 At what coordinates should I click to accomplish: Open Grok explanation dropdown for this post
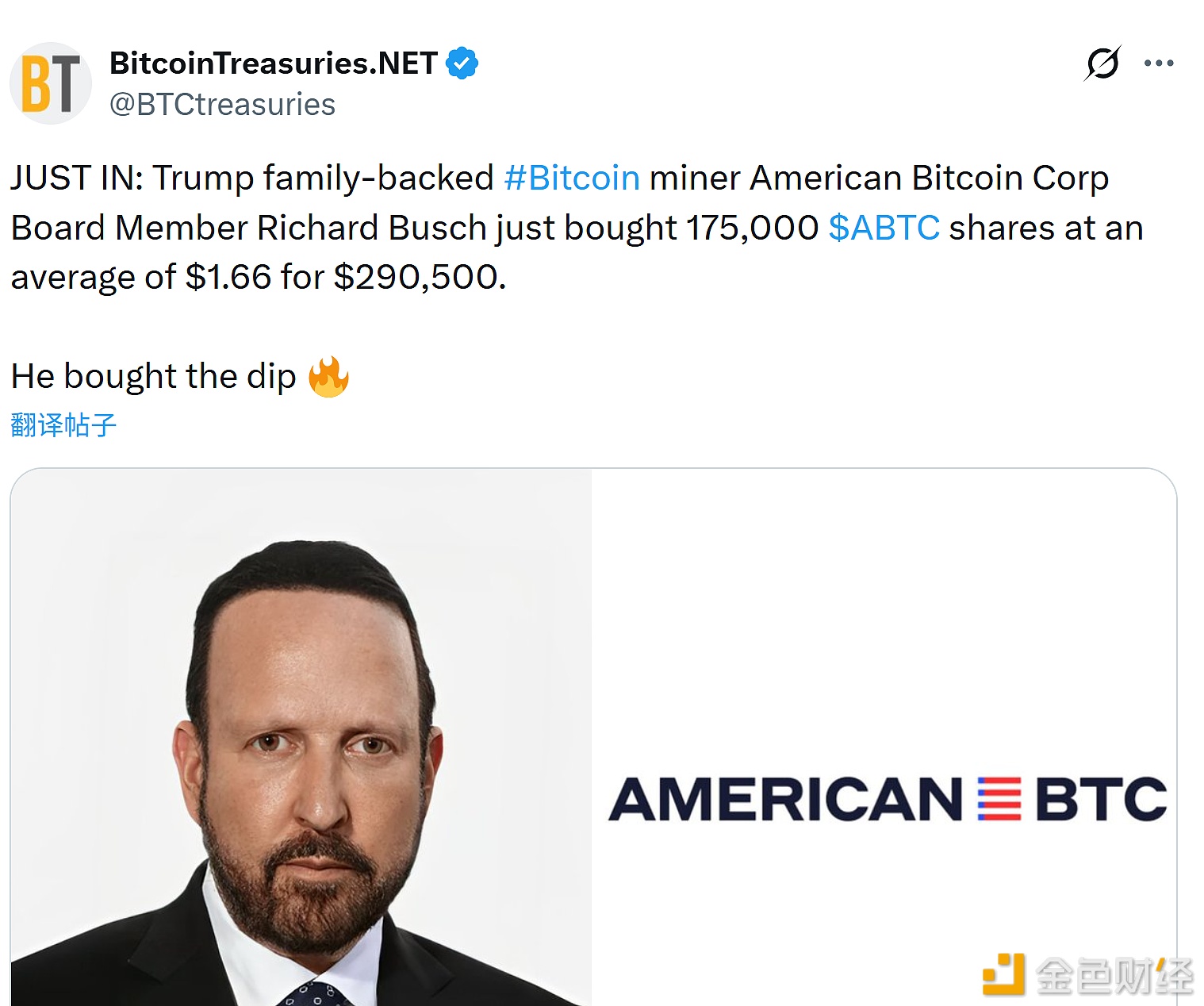tap(1102, 61)
